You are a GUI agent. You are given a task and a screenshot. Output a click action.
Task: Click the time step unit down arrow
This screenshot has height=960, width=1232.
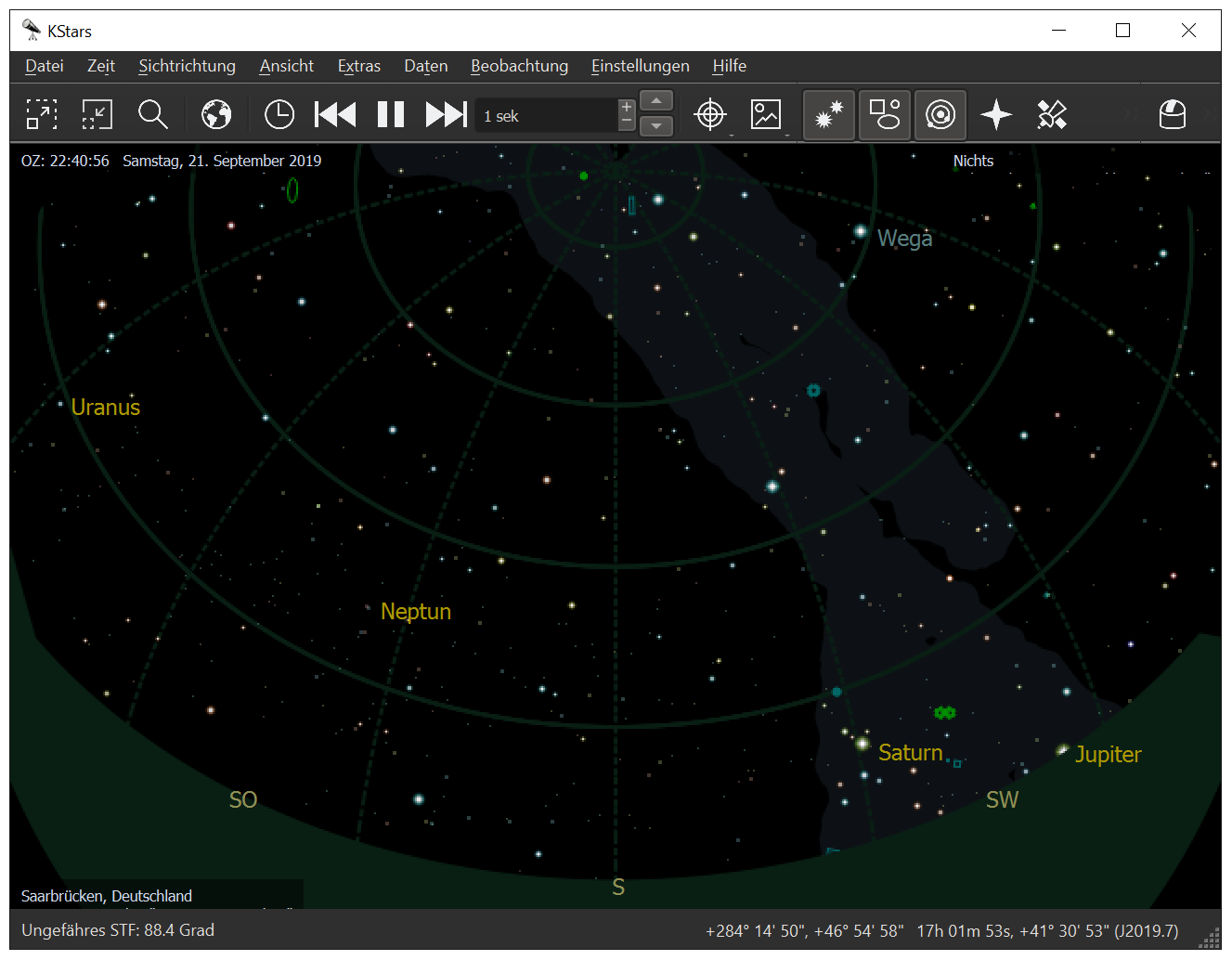coord(656,125)
